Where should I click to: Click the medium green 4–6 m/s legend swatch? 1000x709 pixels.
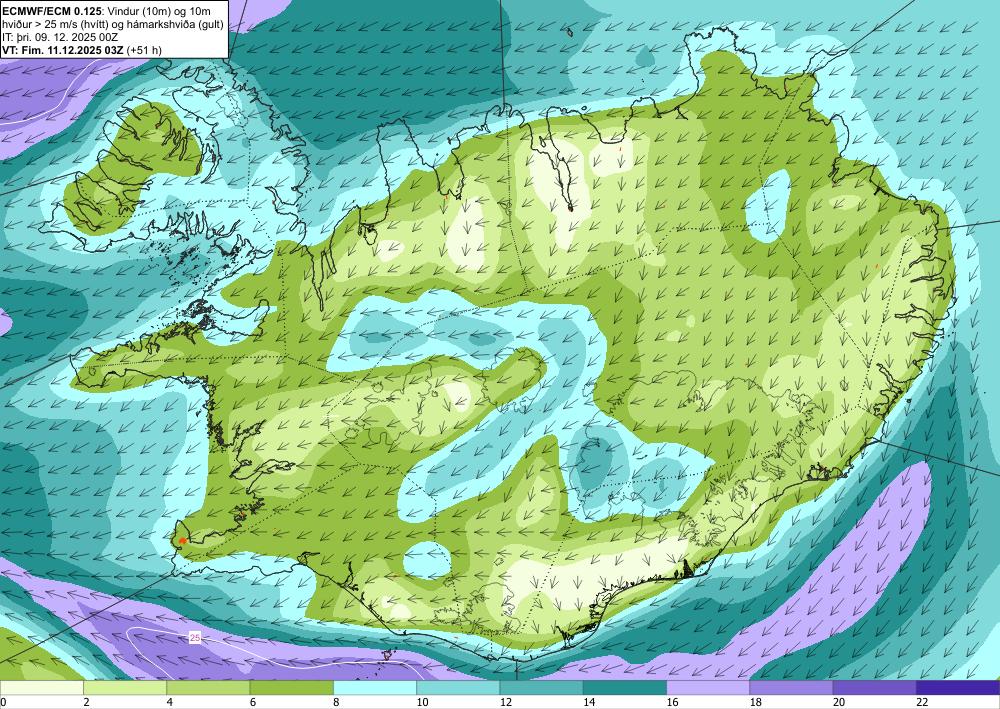[x=208, y=688]
